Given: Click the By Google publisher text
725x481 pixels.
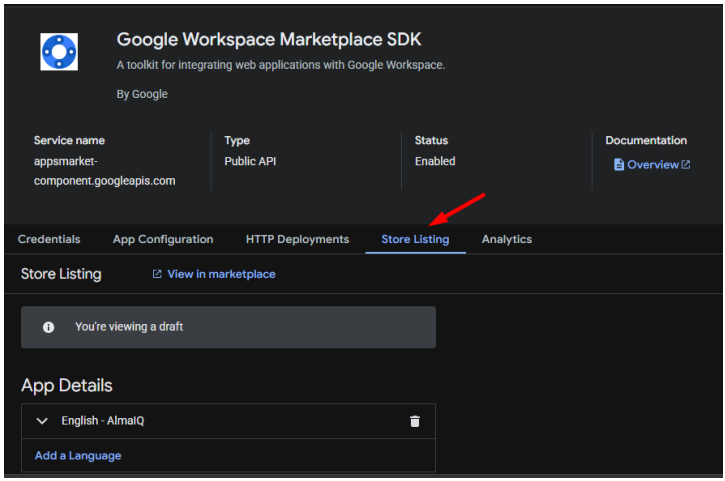Looking at the screenshot, I should tap(142, 94).
